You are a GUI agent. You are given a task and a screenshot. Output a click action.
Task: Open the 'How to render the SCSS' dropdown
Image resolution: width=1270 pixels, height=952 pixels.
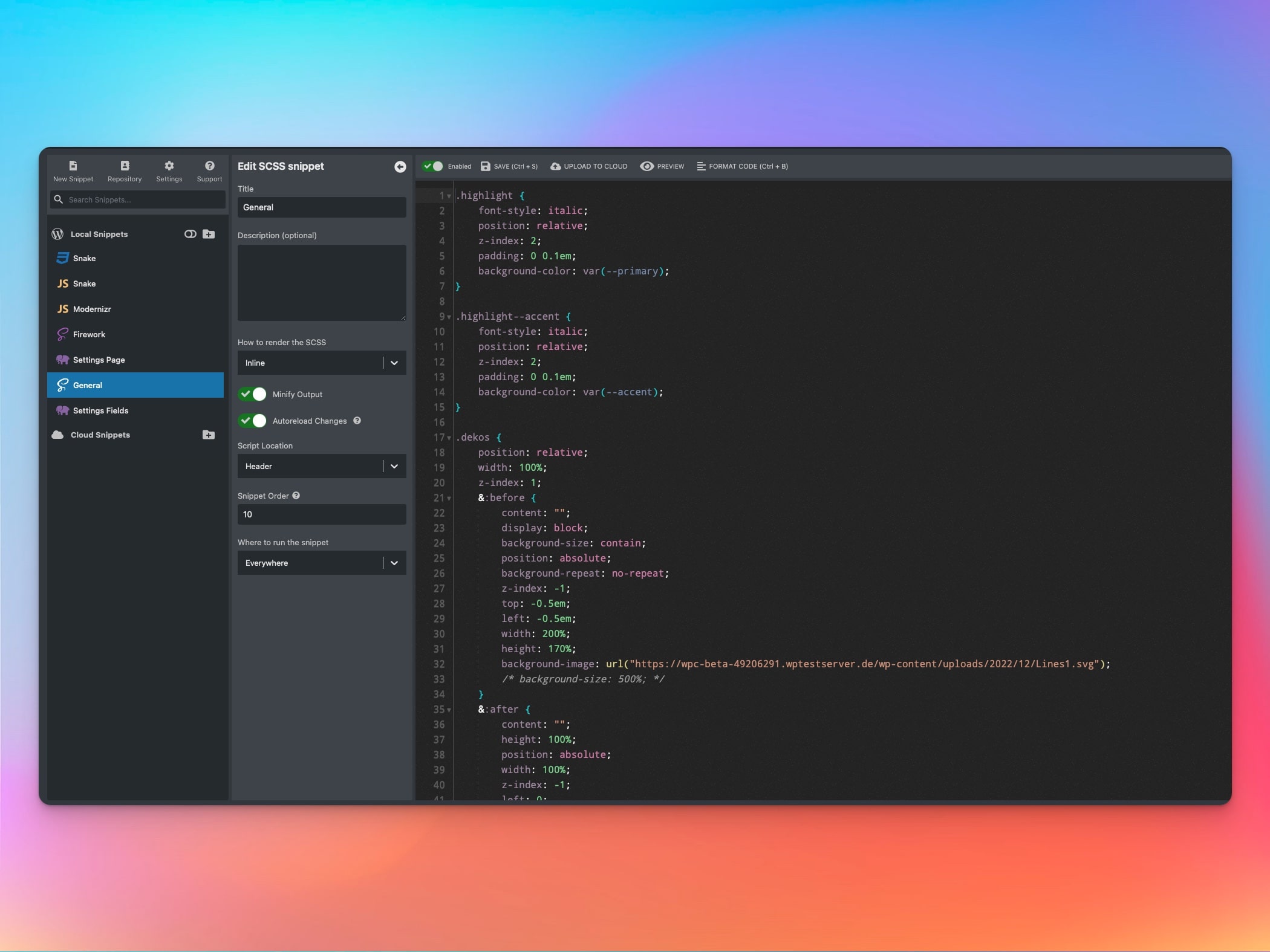(x=321, y=363)
